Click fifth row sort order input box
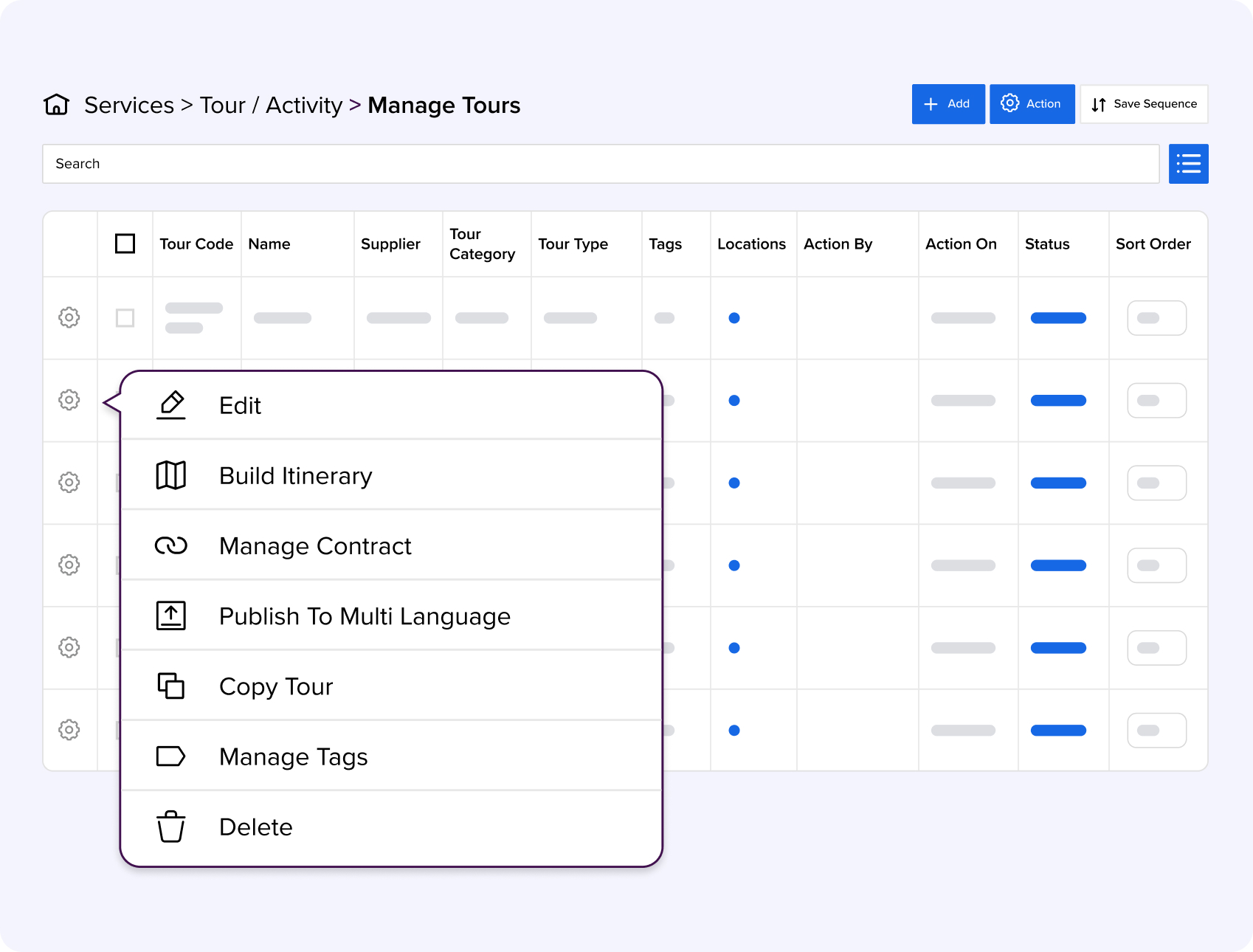Image resolution: width=1253 pixels, height=952 pixels. (x=1157, y=648)
